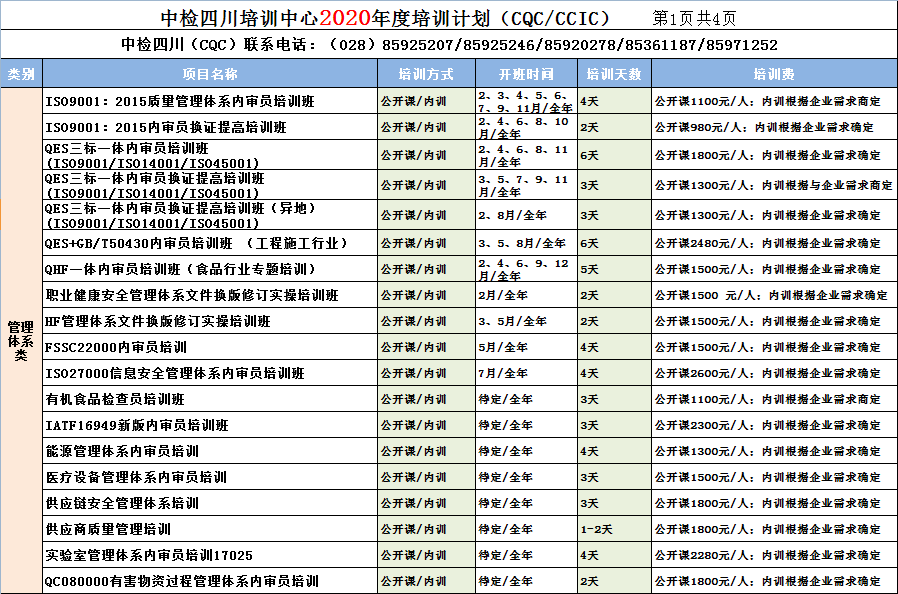Click the QC080000有害物资过程管理体系 course cell
Screen dimensions: 898x594
click(209, 581)
